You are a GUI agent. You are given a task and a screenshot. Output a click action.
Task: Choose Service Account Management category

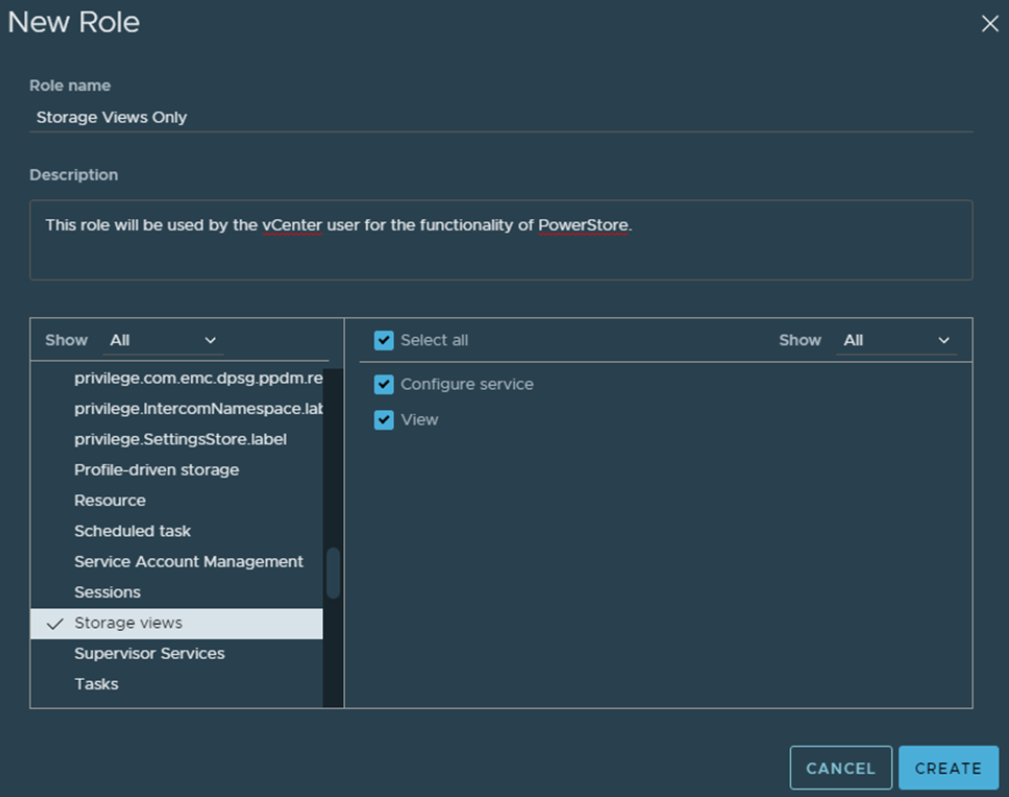[188, 562]
